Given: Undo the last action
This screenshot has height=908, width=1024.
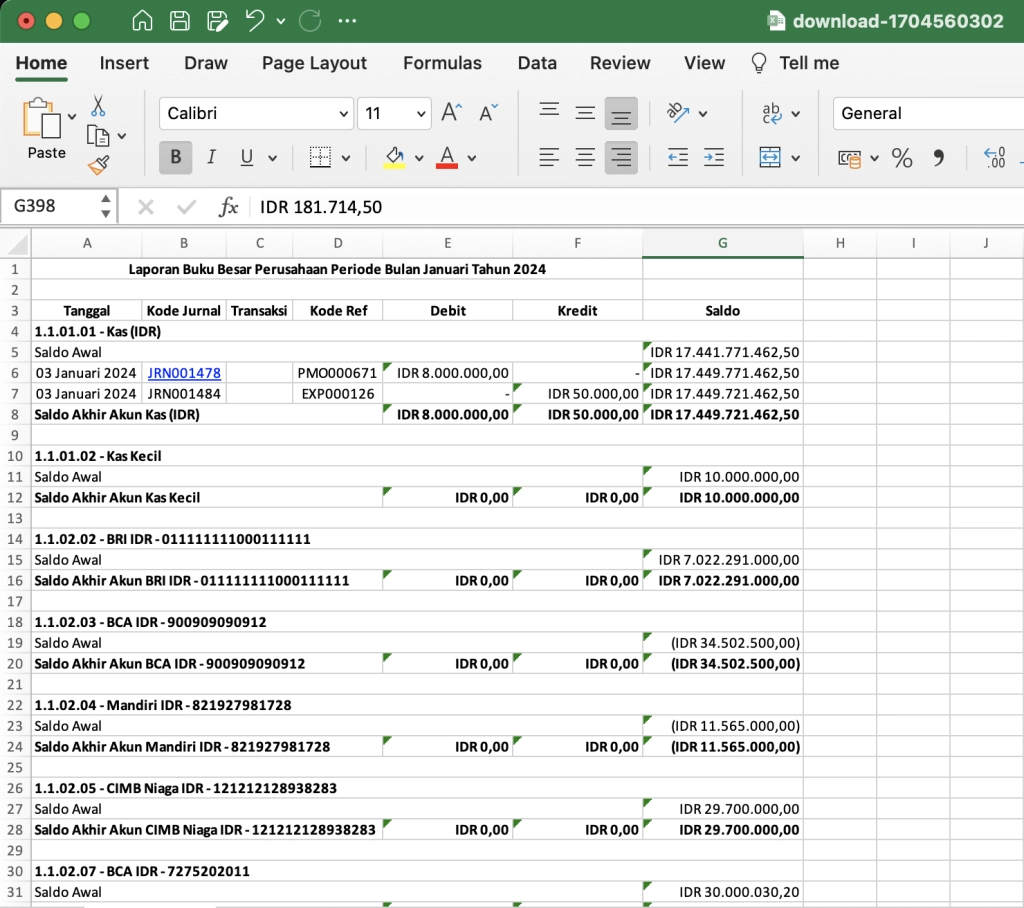Looking at the screenshot, I should coord(253,20).
